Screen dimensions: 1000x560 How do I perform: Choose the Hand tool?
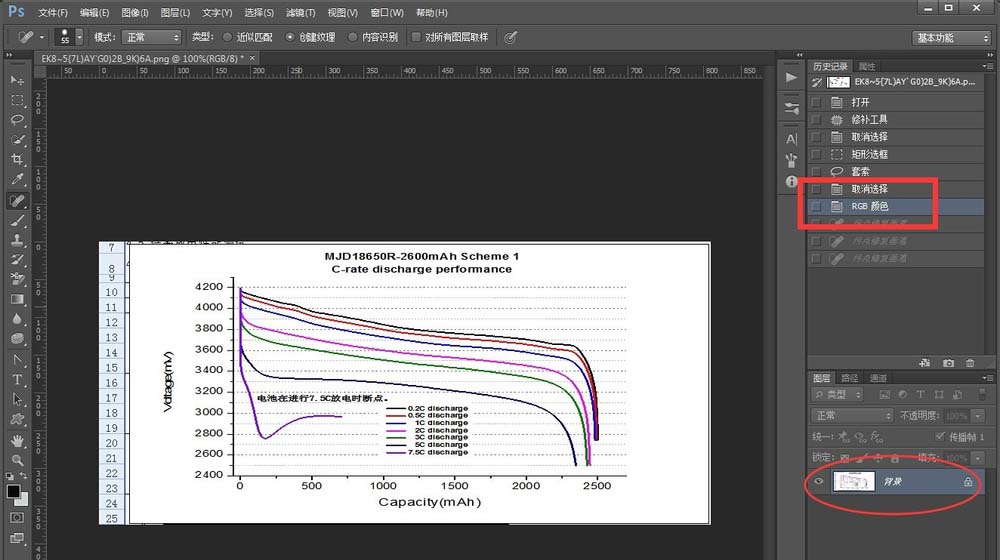(17, 440)
